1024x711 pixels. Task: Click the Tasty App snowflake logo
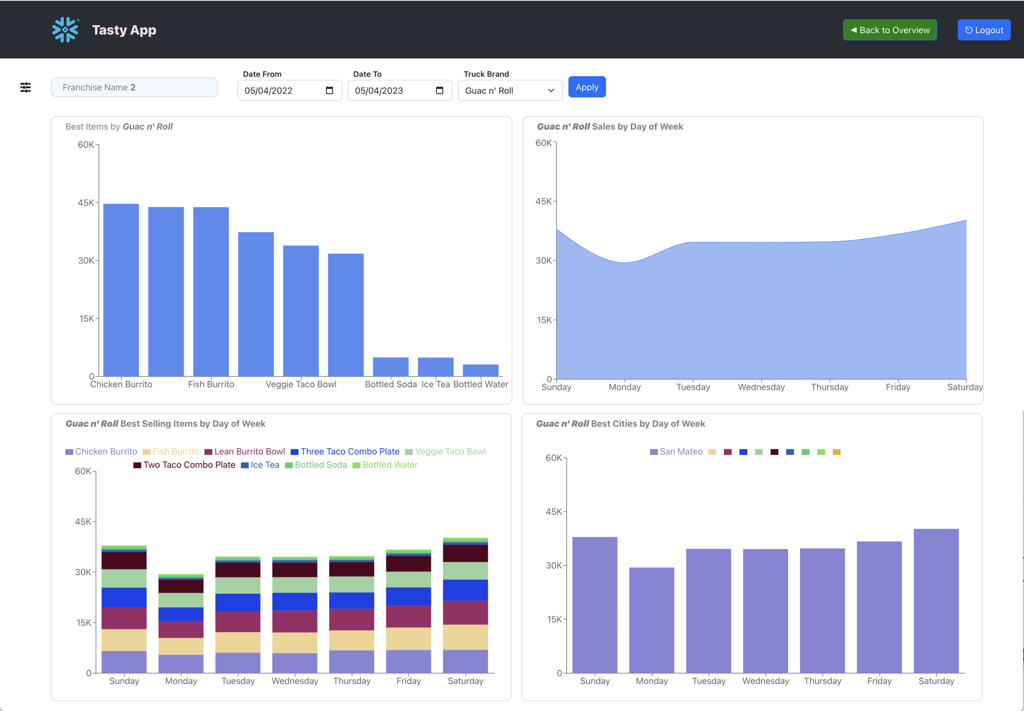click(x=65, y=30)
